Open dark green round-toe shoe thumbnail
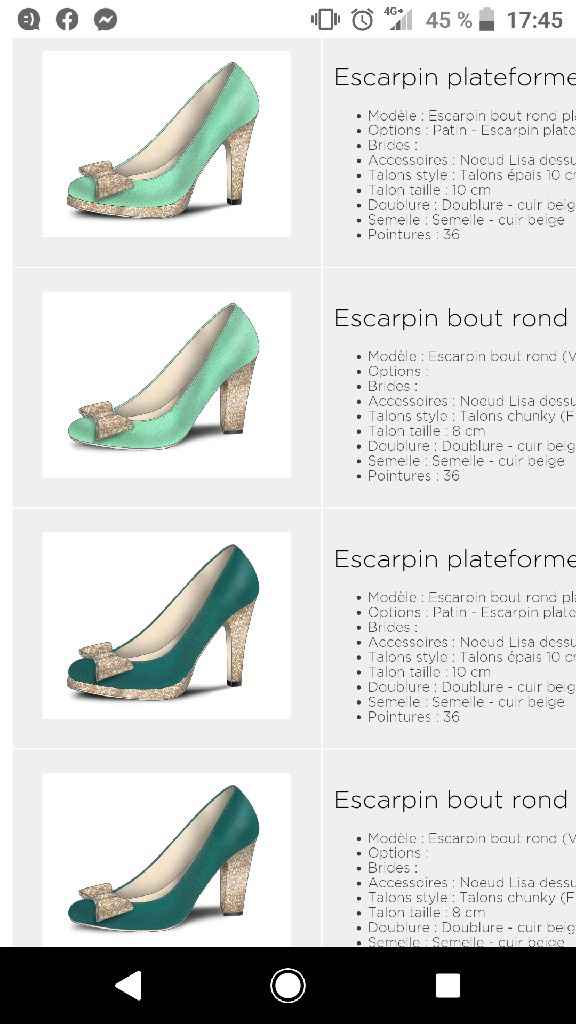Image resolution: width=576 pixels, height=1024 pixels. [167, 861]
